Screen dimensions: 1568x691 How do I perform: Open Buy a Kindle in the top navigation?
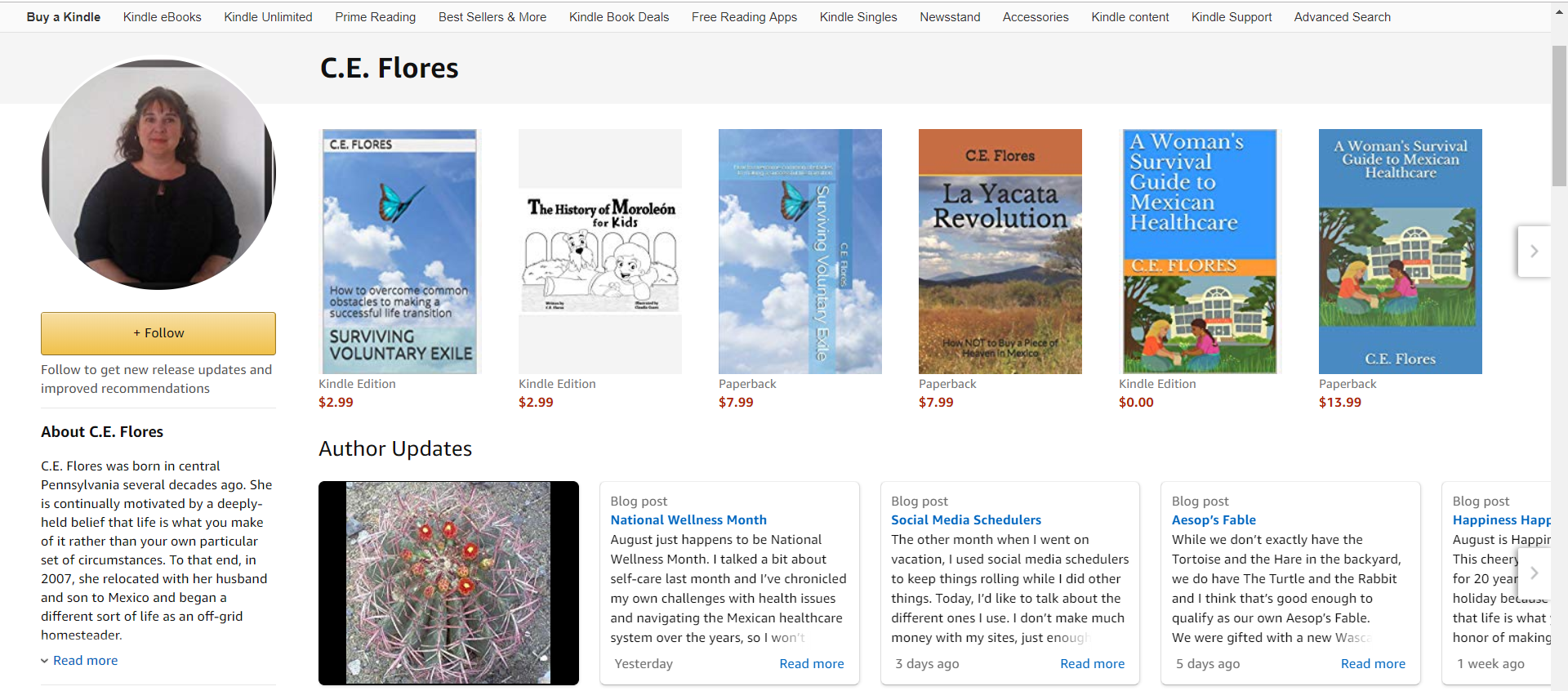[x=64, y=16]
